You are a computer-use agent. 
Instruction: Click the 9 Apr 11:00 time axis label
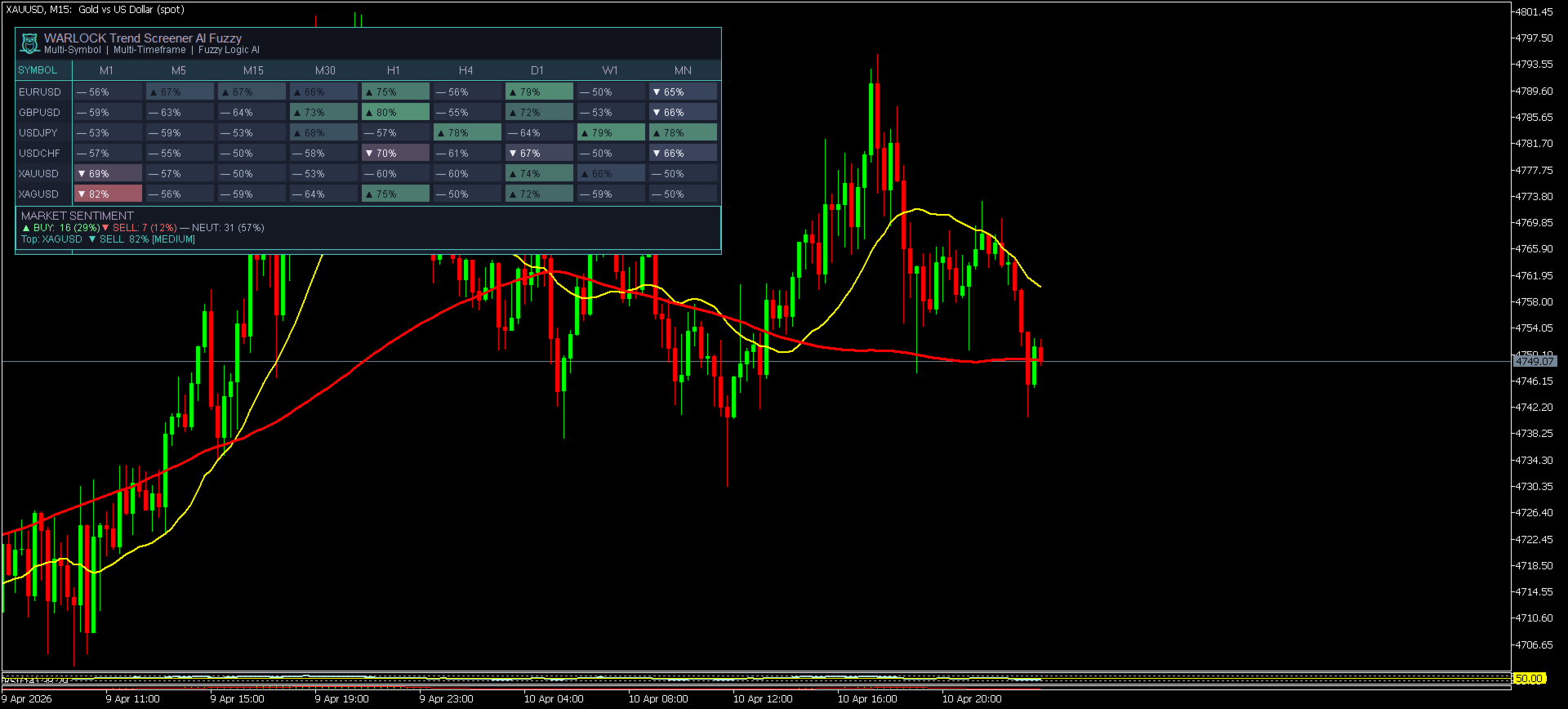tap(133, 699)
